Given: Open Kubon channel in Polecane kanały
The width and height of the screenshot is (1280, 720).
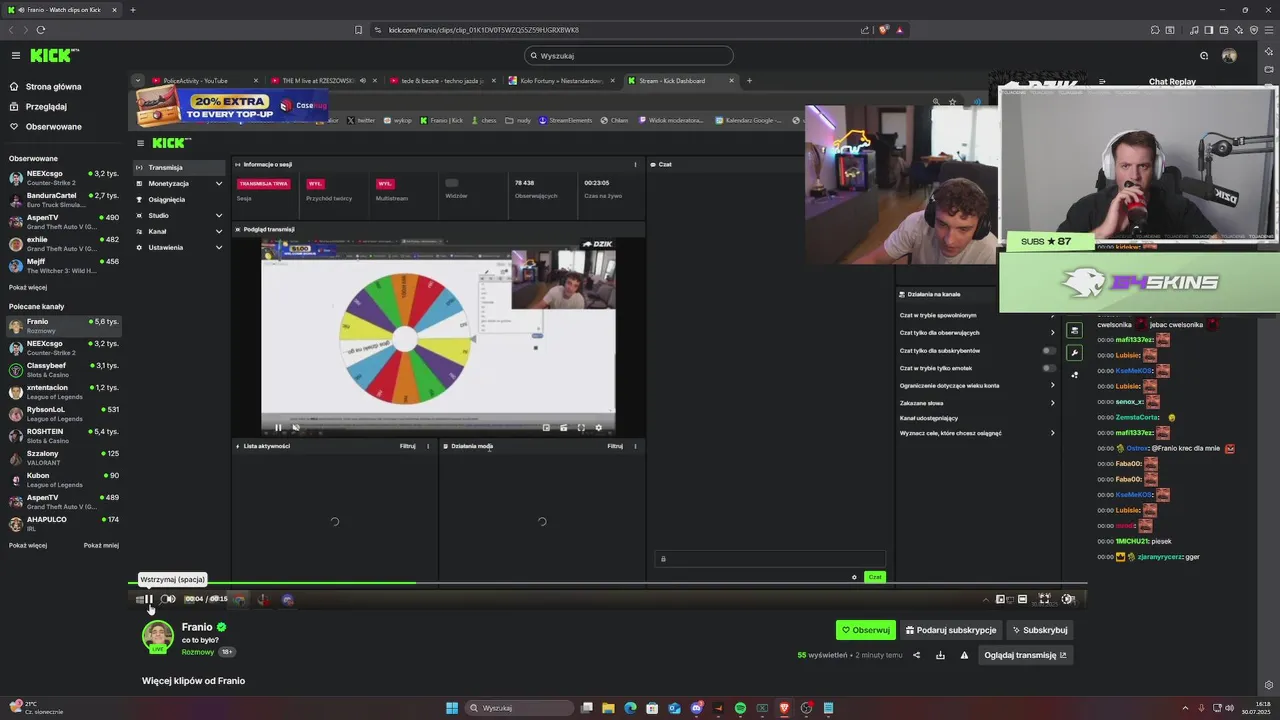Looking at the screenshot, I should [64, 480].
